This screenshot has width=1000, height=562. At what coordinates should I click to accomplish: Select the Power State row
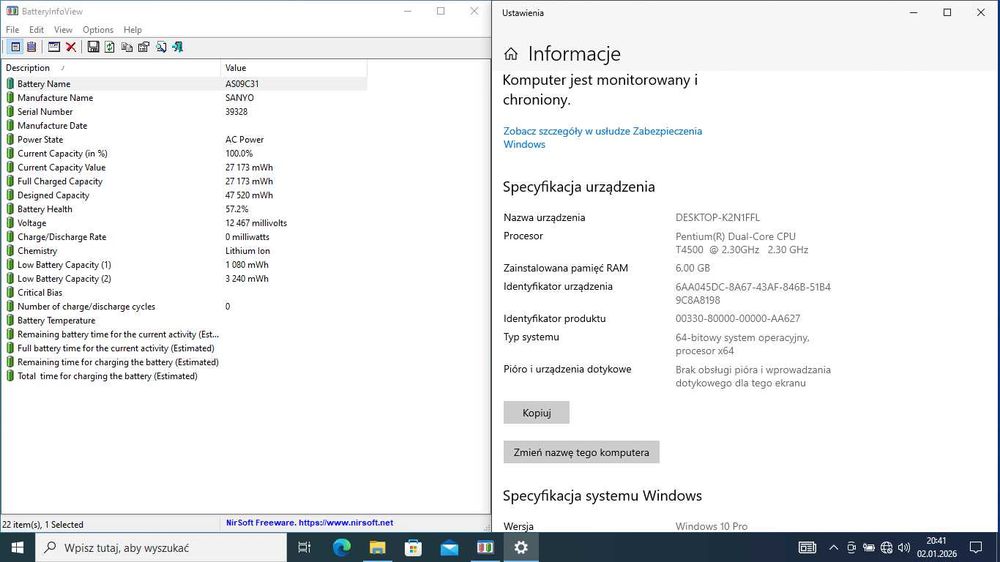[x=184, y=139]
